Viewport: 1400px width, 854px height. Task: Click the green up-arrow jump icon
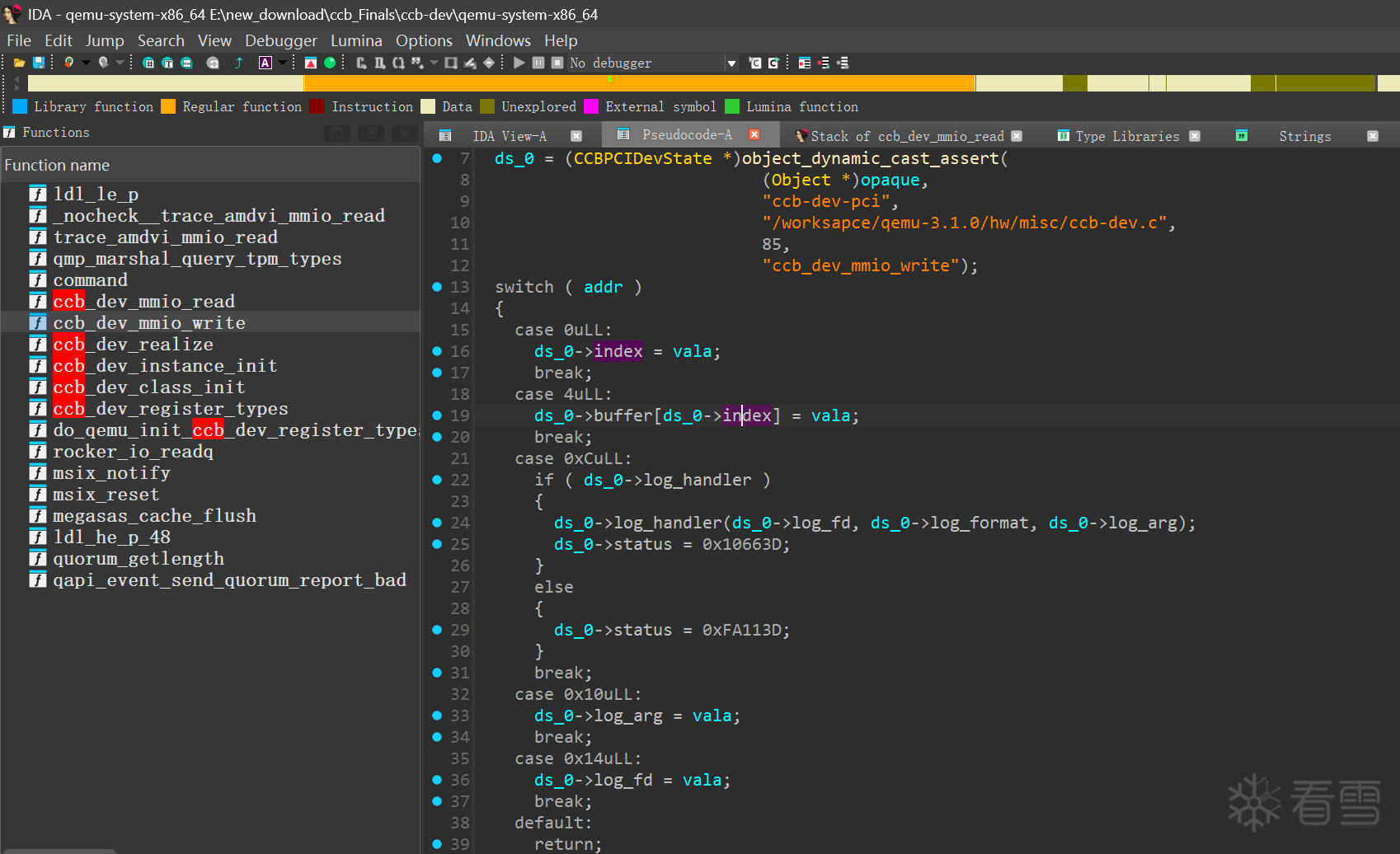[239, 63]
